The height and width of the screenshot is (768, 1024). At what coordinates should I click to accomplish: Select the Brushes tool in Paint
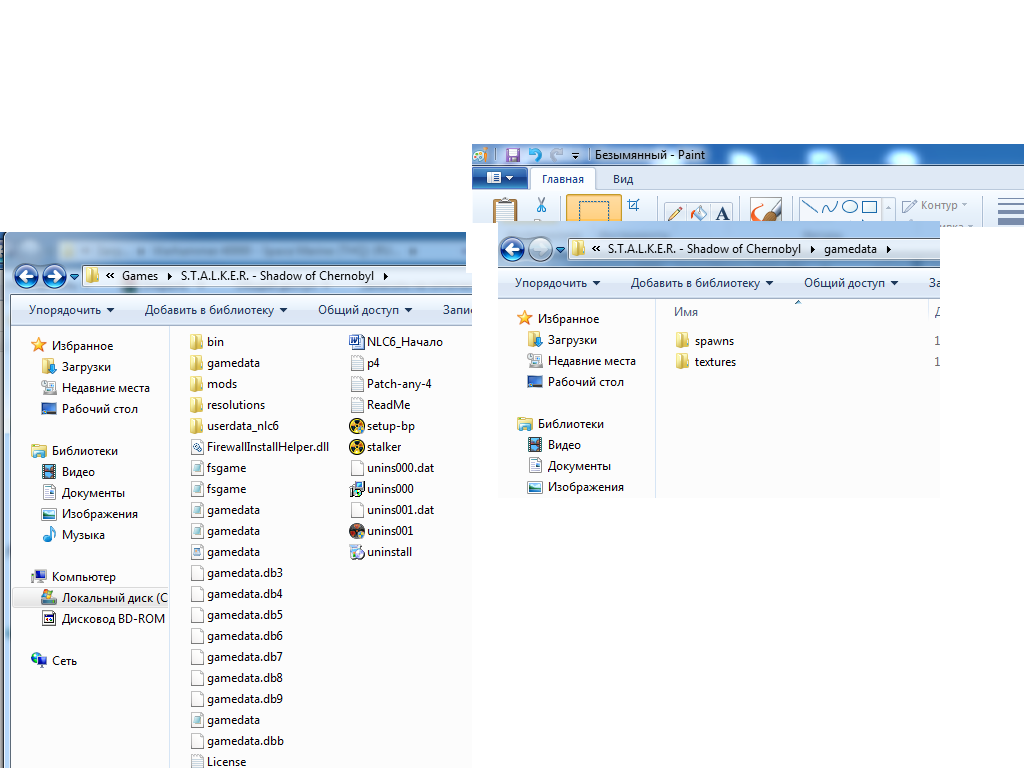tap(765, 210)
